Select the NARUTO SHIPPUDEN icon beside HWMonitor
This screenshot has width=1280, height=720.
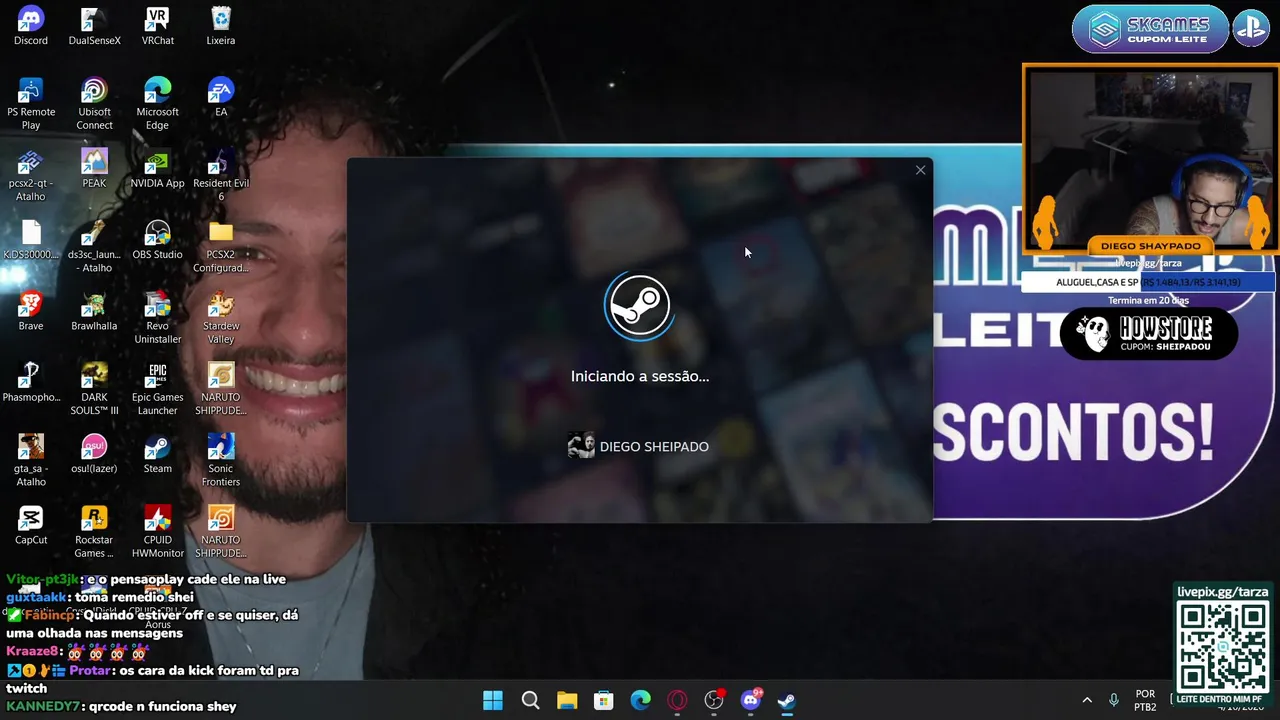pyautogui.click(x=221, y=531)
